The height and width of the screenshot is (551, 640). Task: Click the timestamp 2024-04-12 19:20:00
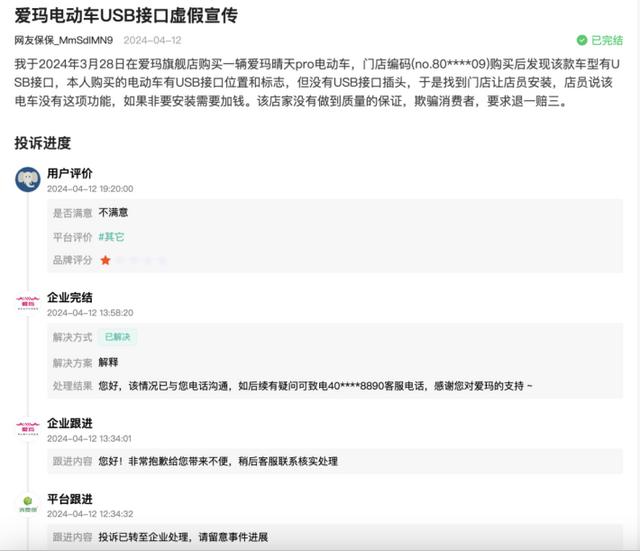pyautogui.click(x=90, y=189)
